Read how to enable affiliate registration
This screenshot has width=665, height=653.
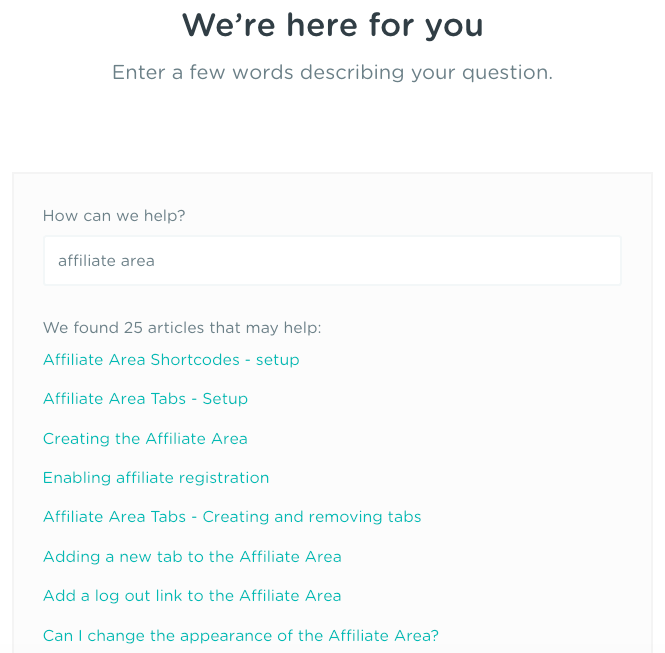(156, 478)
